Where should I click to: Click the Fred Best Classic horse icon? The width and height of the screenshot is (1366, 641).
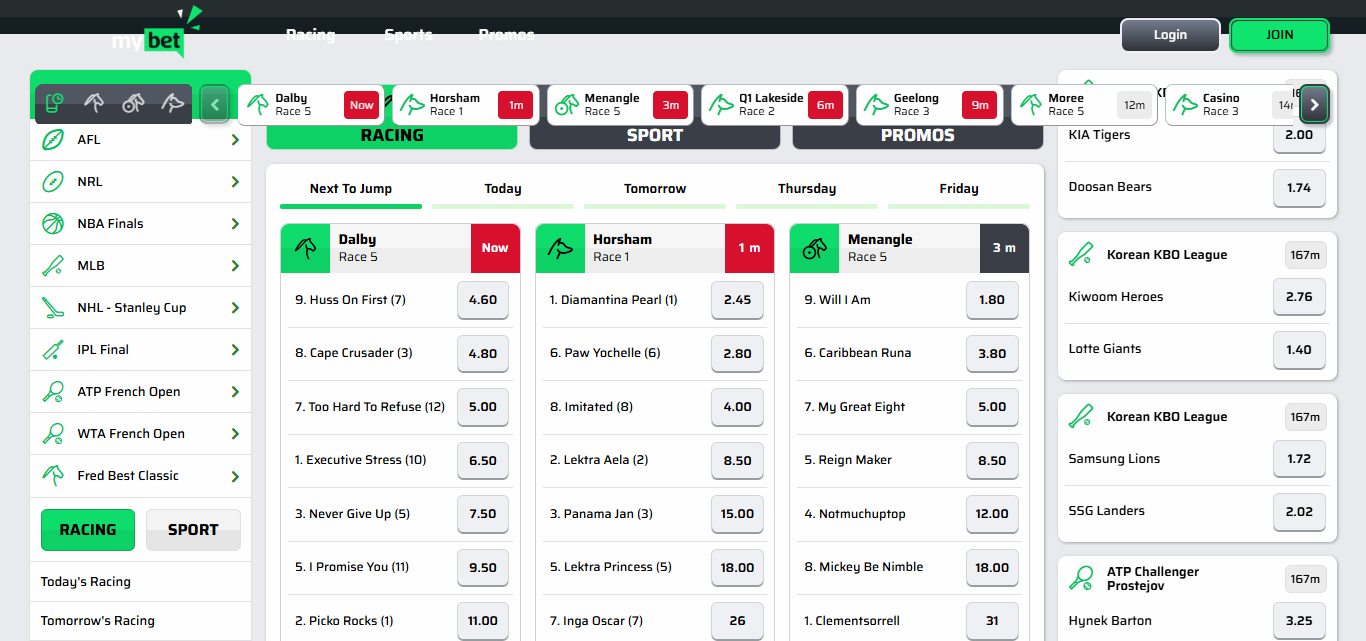coord(53,476)
